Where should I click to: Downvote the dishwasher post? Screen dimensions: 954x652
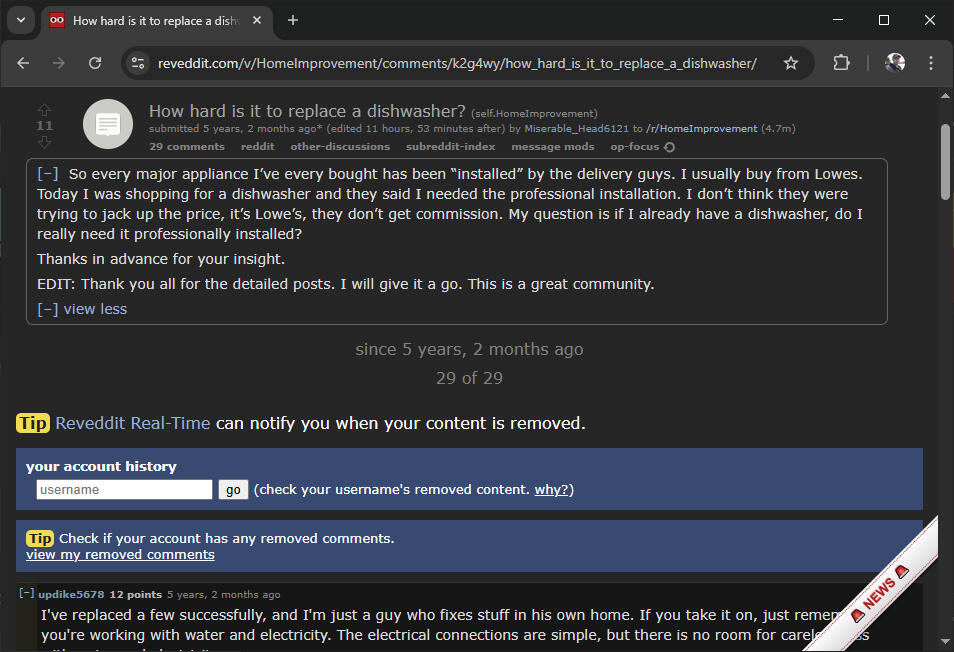click(44, 142)
